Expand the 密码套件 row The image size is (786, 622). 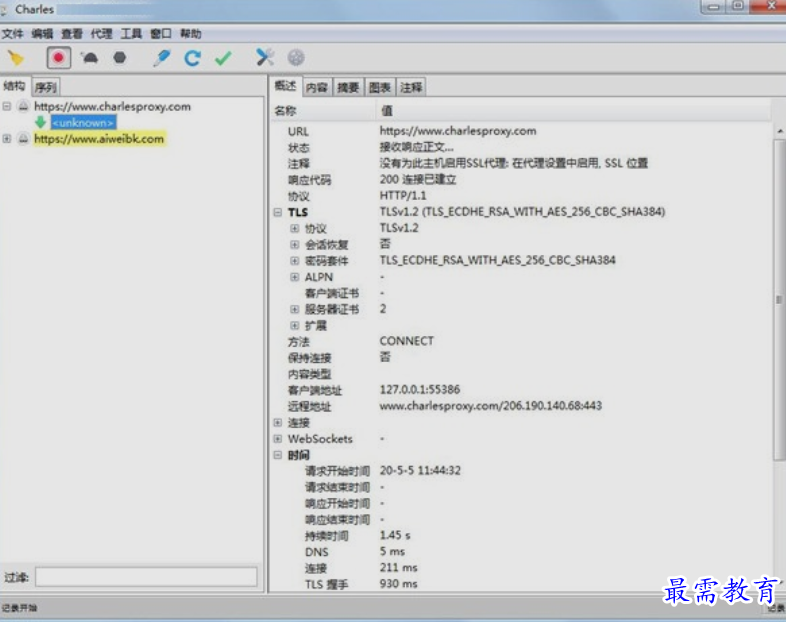pos(295,261)
